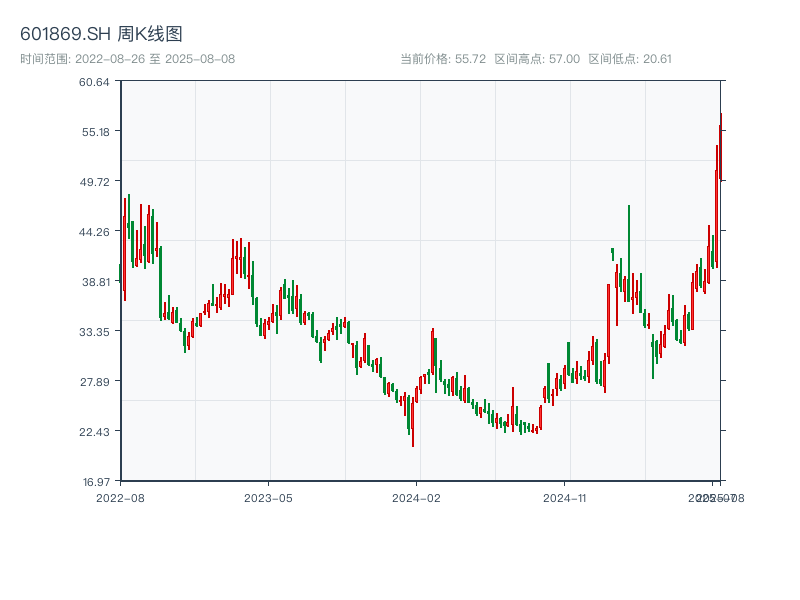This screenshot has height=600, width=800.
Task: Click the y-axis value 27.89
Action: tap(94, 382)
